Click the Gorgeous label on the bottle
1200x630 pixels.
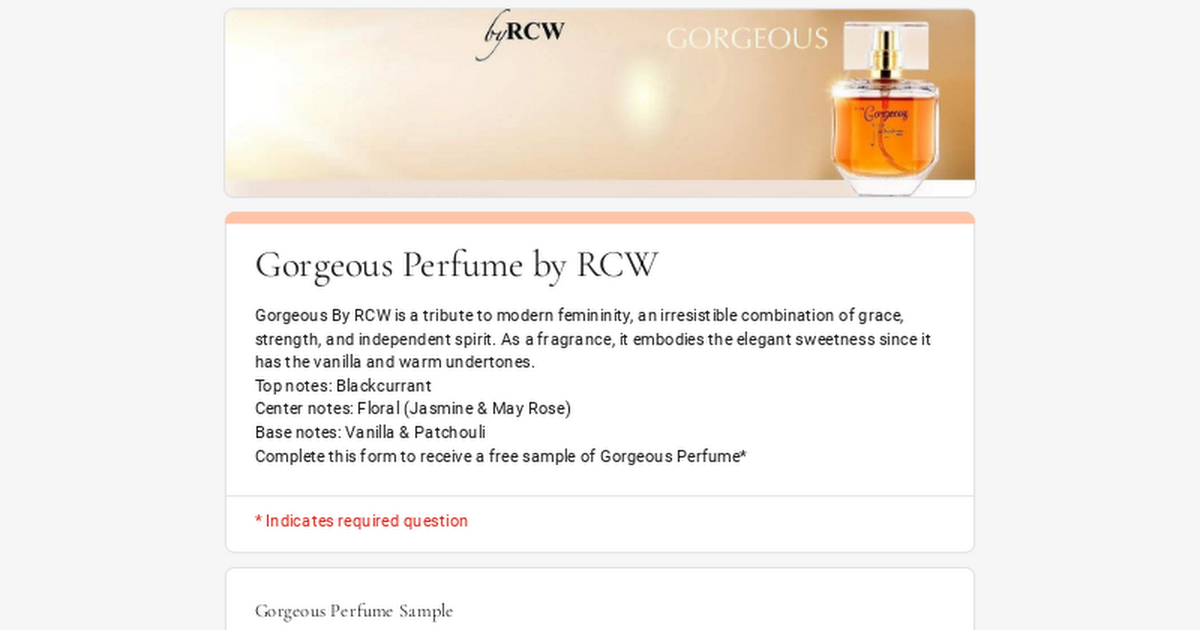point(886,115)
